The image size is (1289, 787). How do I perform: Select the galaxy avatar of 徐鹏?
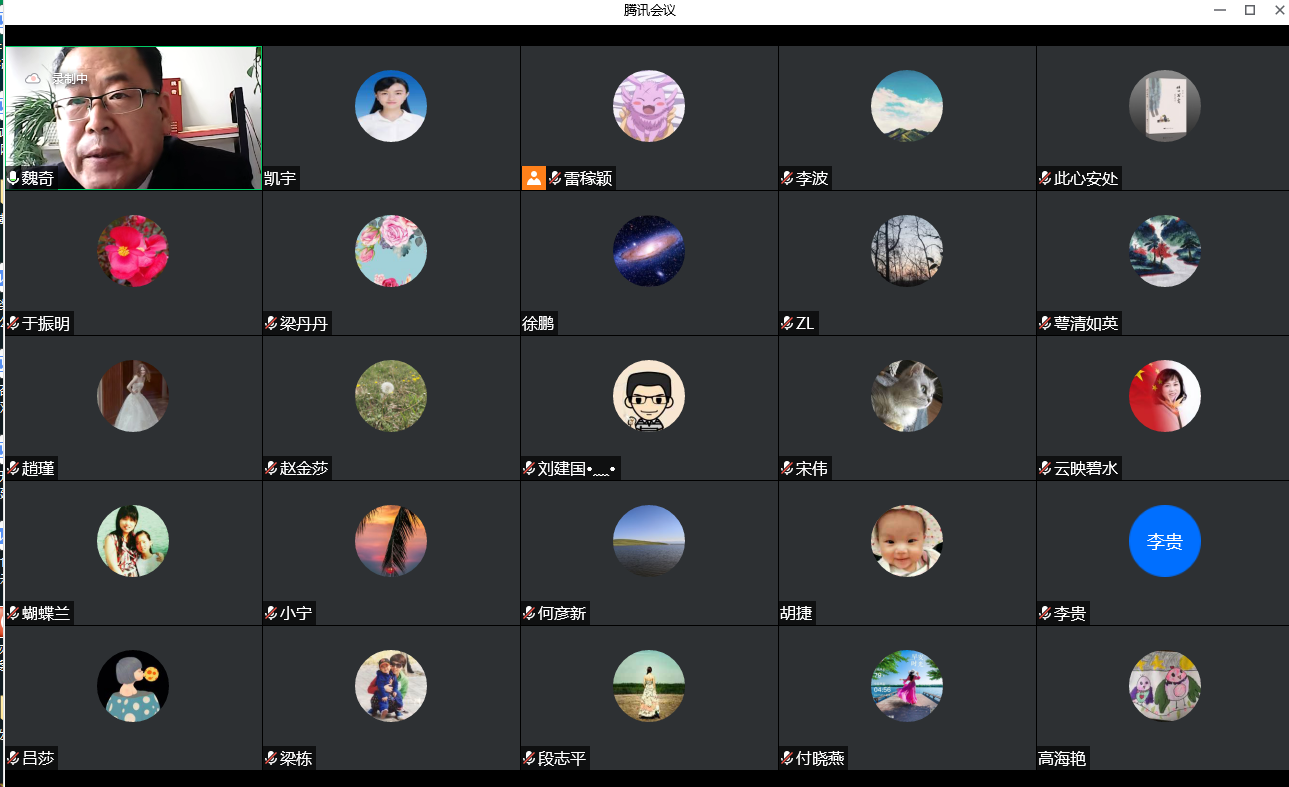pos(649,251)
